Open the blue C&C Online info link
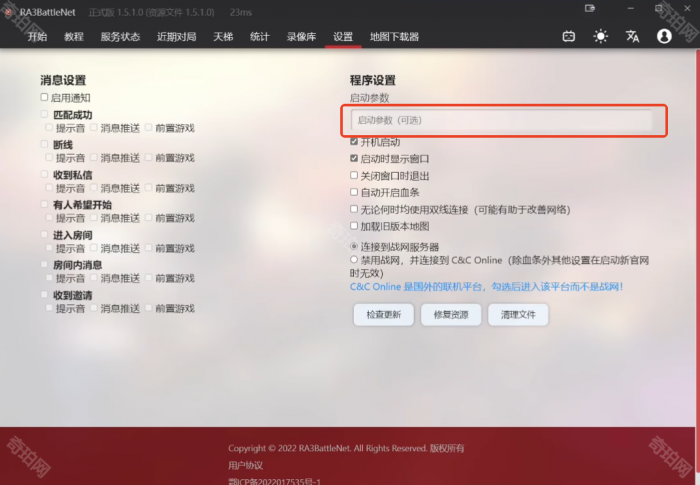The width and height of the screenshot is (700, 485). coord(486,287)
